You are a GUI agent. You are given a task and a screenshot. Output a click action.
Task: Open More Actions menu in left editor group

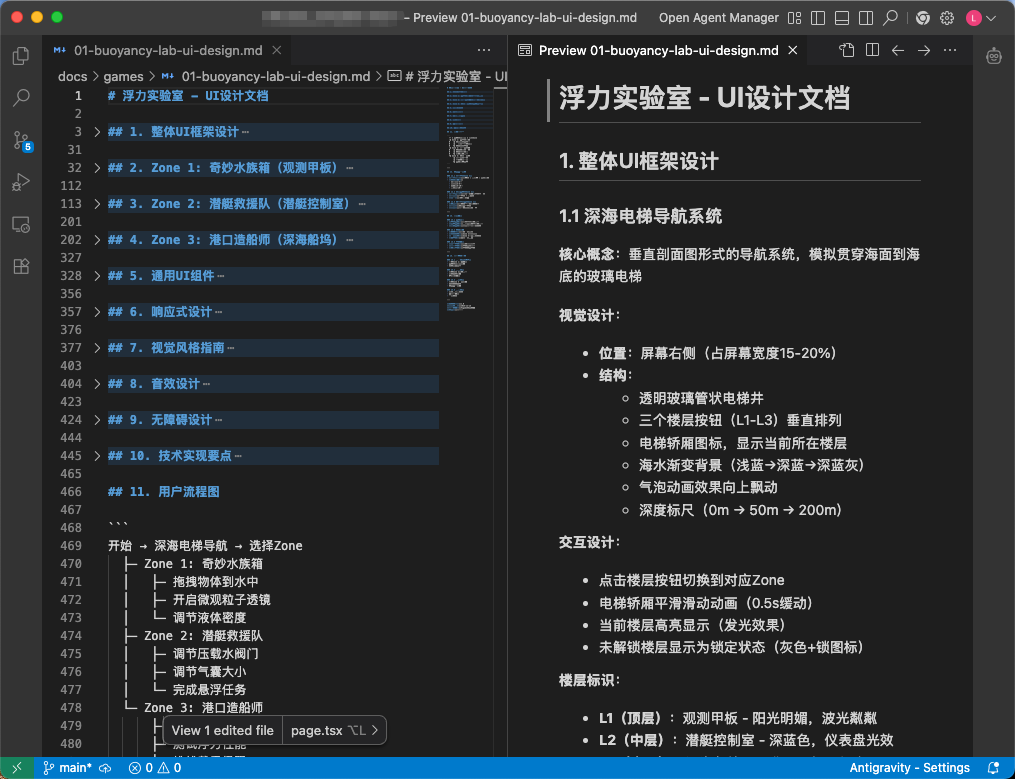click(484, 50)
